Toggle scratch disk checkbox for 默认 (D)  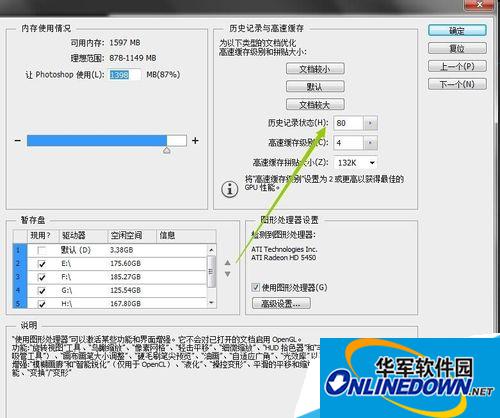(42, 250)
